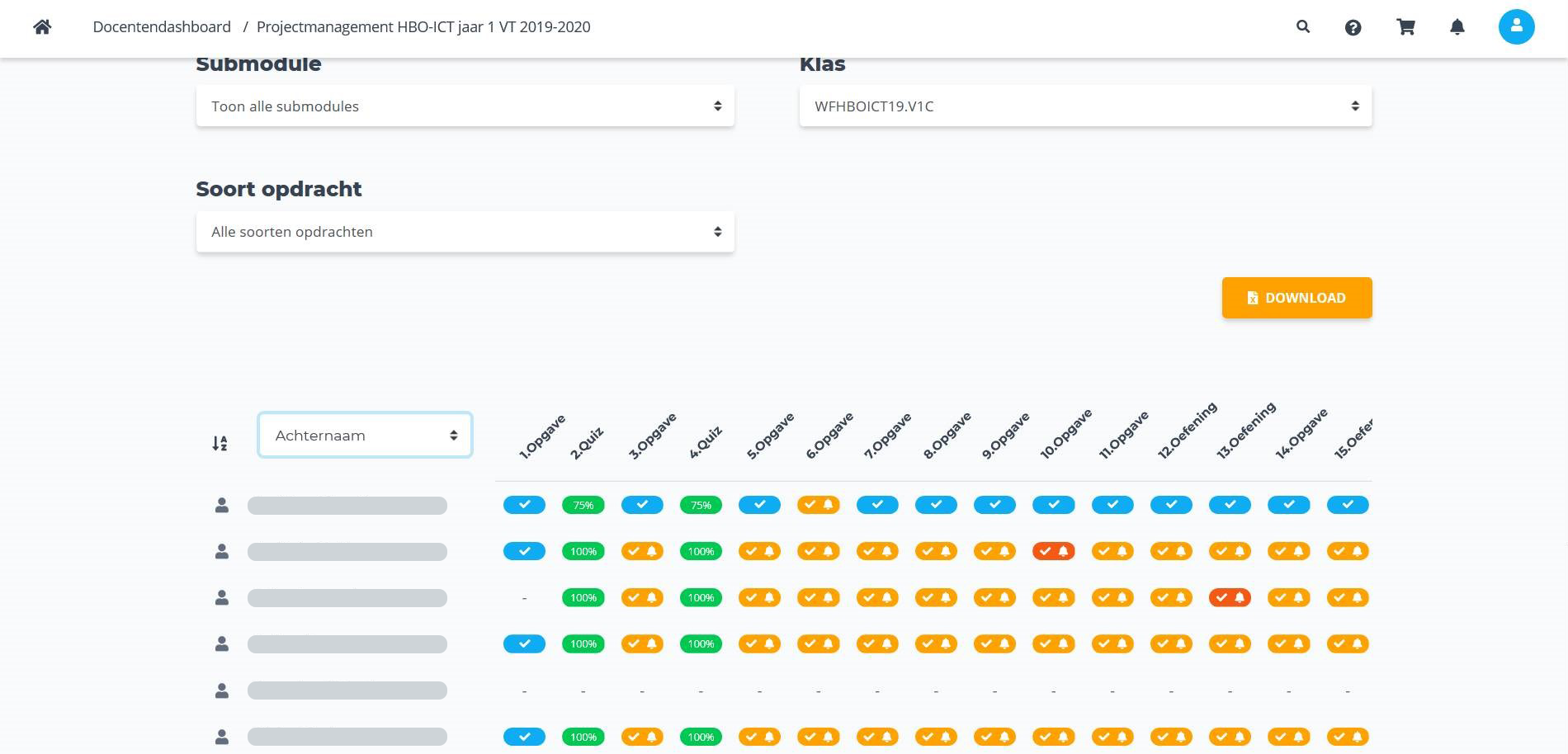Open second row red badge under 10.Opgave

click(1054, 551)
